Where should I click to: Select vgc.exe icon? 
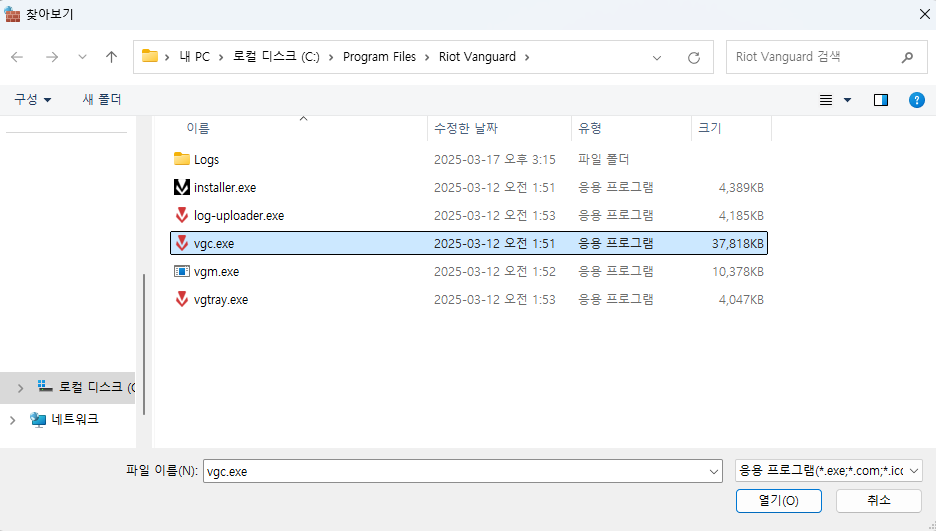click(x=181, y=243)
